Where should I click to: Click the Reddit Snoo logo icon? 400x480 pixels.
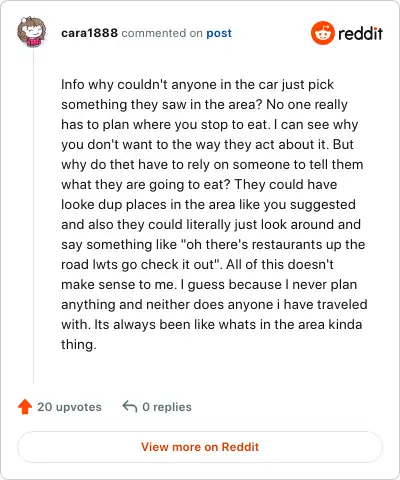click(322, 33)
